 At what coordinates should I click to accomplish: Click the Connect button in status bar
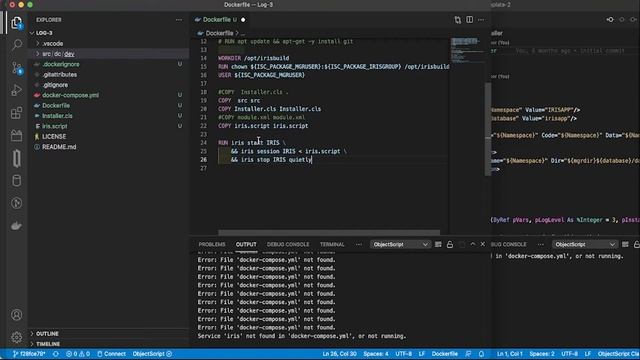tap(111, 354)
